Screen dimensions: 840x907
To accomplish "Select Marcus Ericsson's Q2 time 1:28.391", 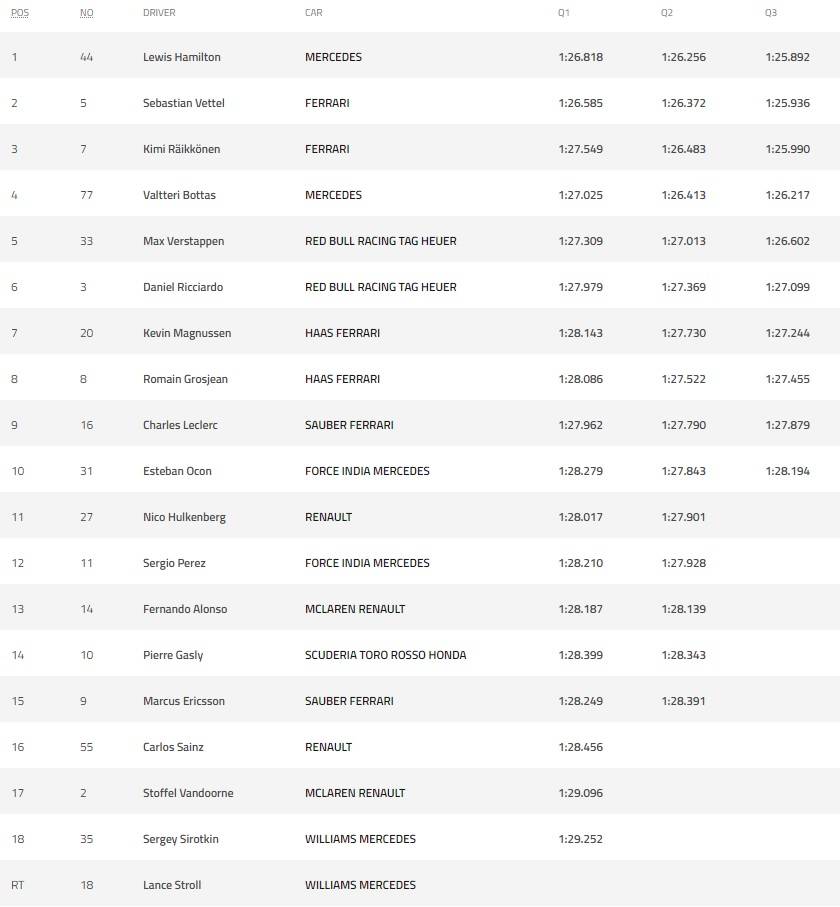I will click(x=683, y=701).
